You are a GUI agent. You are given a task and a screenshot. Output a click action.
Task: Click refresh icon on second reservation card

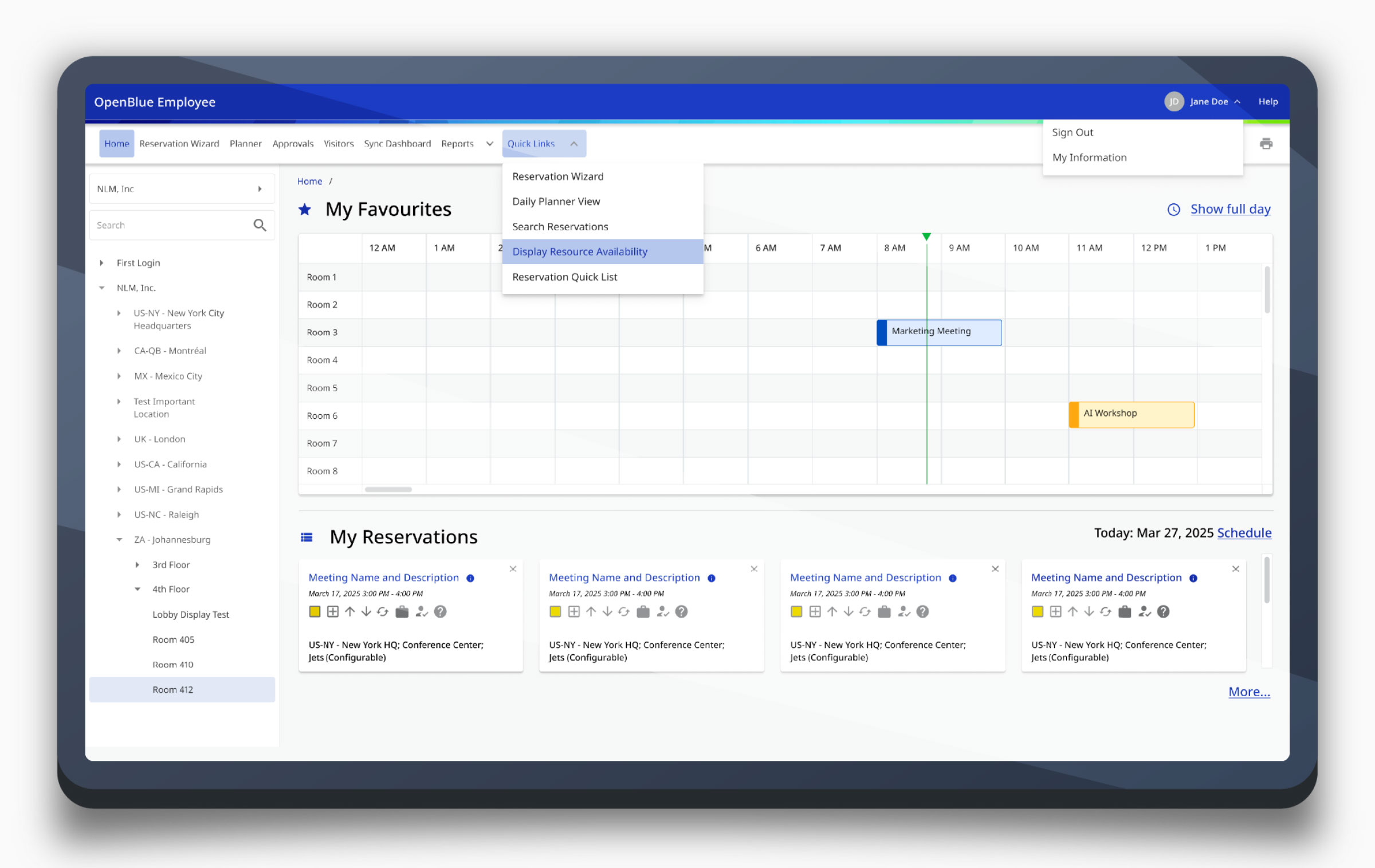[624, 612]
